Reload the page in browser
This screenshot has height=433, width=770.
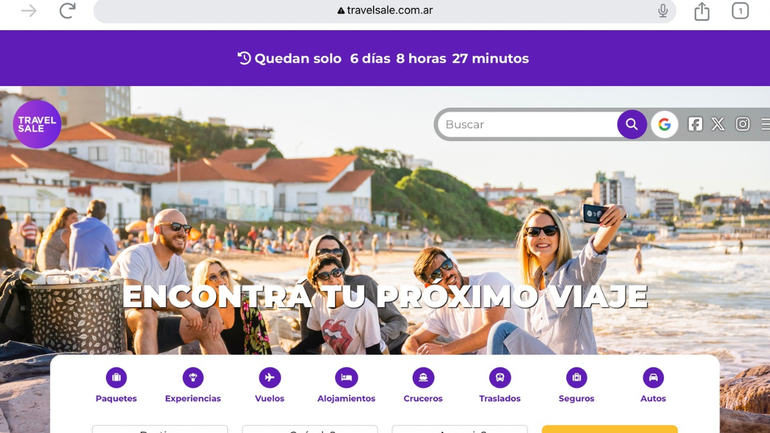pyautogui.click(x=67, y=10)
